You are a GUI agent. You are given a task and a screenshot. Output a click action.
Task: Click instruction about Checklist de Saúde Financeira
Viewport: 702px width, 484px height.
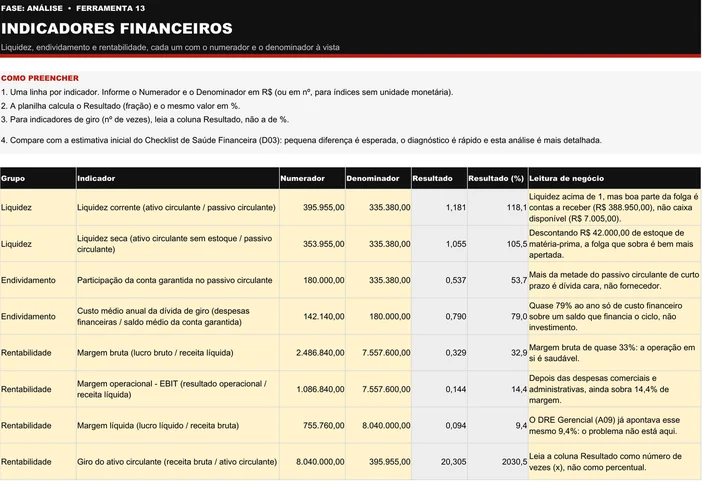[x=301, y=140]
